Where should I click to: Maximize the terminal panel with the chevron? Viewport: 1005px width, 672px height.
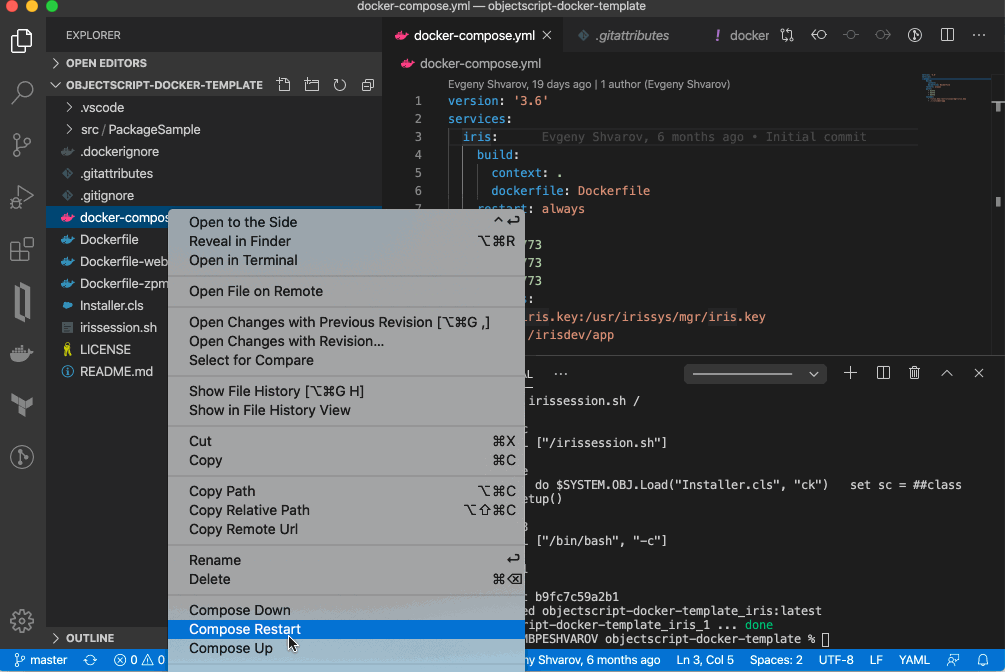point(947,372)
